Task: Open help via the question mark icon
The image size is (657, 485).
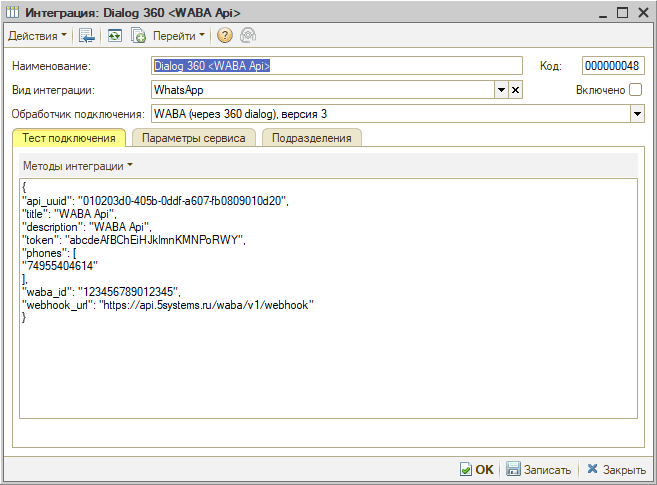Action: 224,36
